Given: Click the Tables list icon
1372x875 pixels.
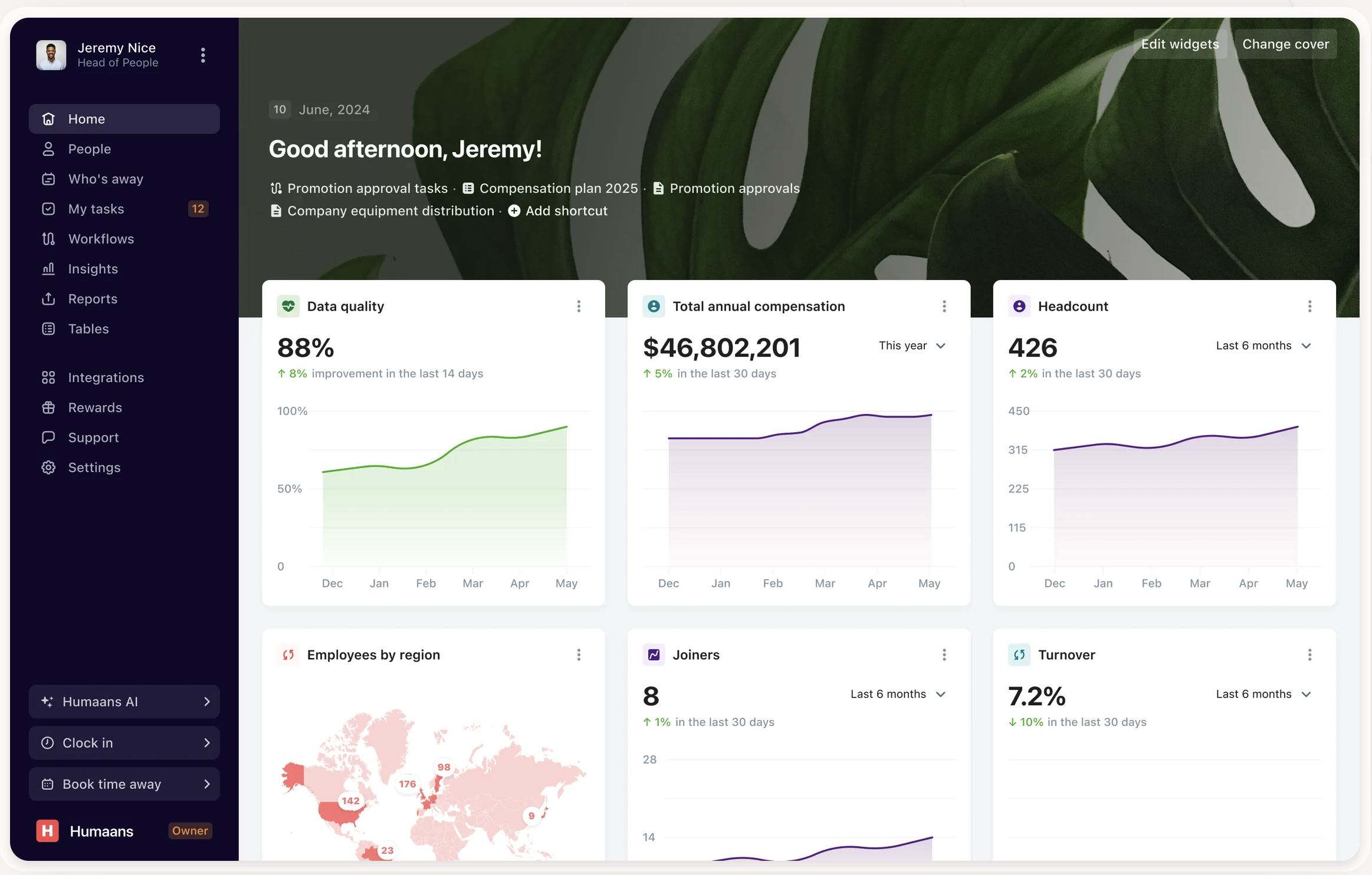Looking at the screenshot, I should point(48,329).
